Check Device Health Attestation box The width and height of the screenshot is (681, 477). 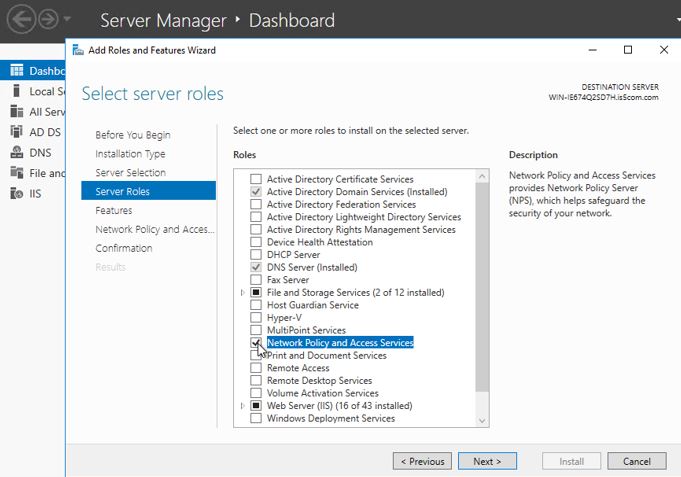256,242
